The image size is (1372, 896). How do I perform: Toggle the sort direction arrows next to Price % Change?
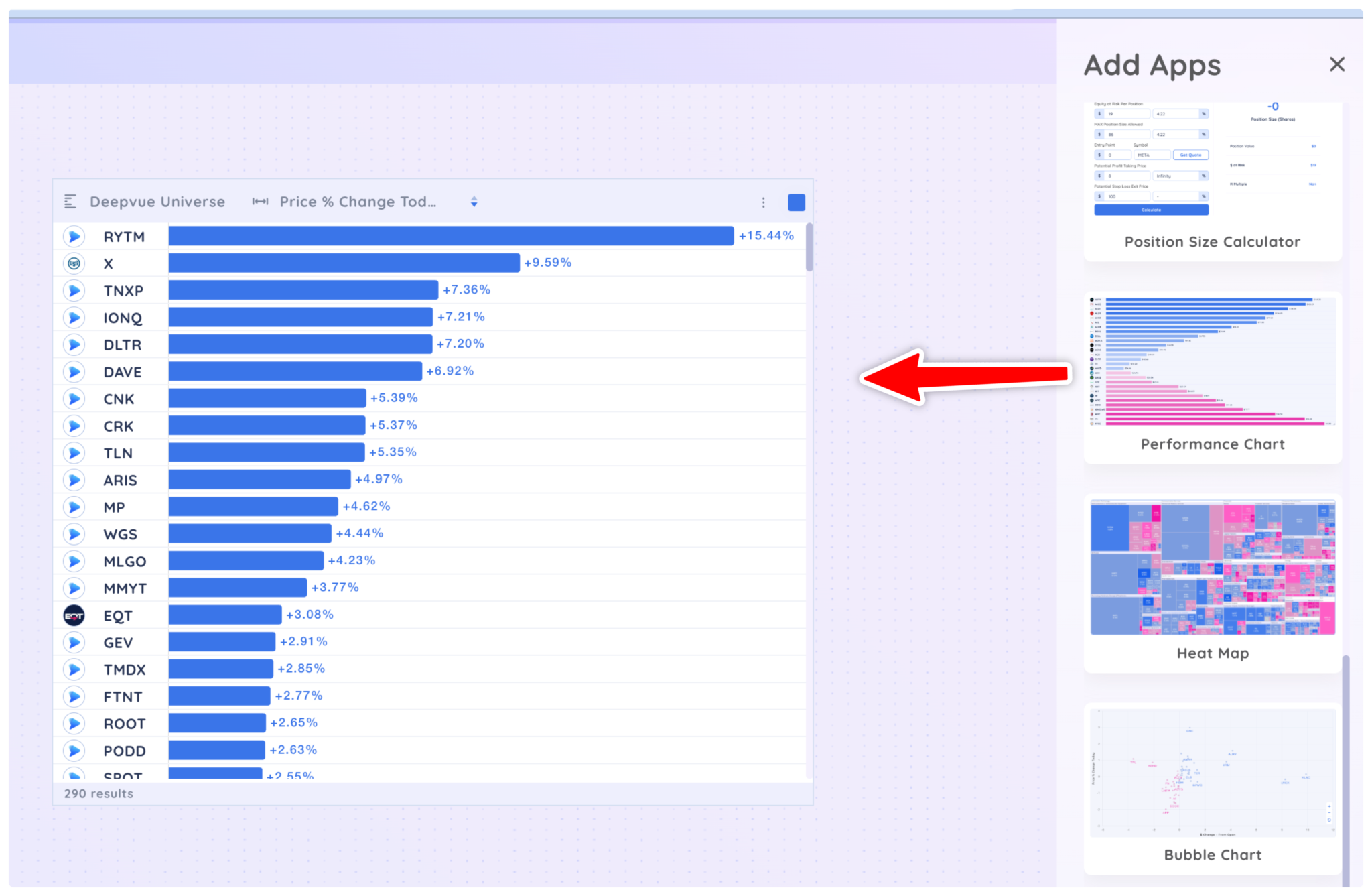(474, 202)
